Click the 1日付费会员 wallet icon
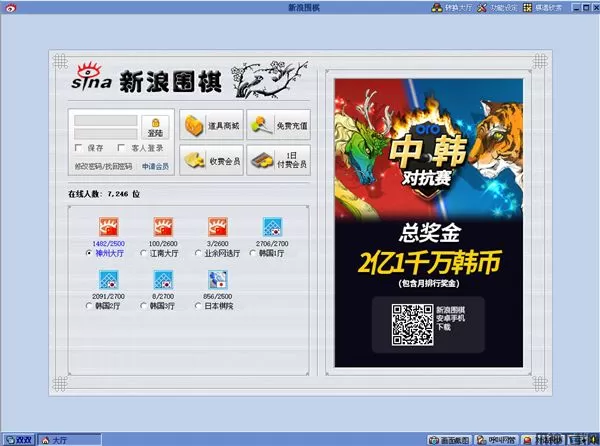 click(262, 161)
